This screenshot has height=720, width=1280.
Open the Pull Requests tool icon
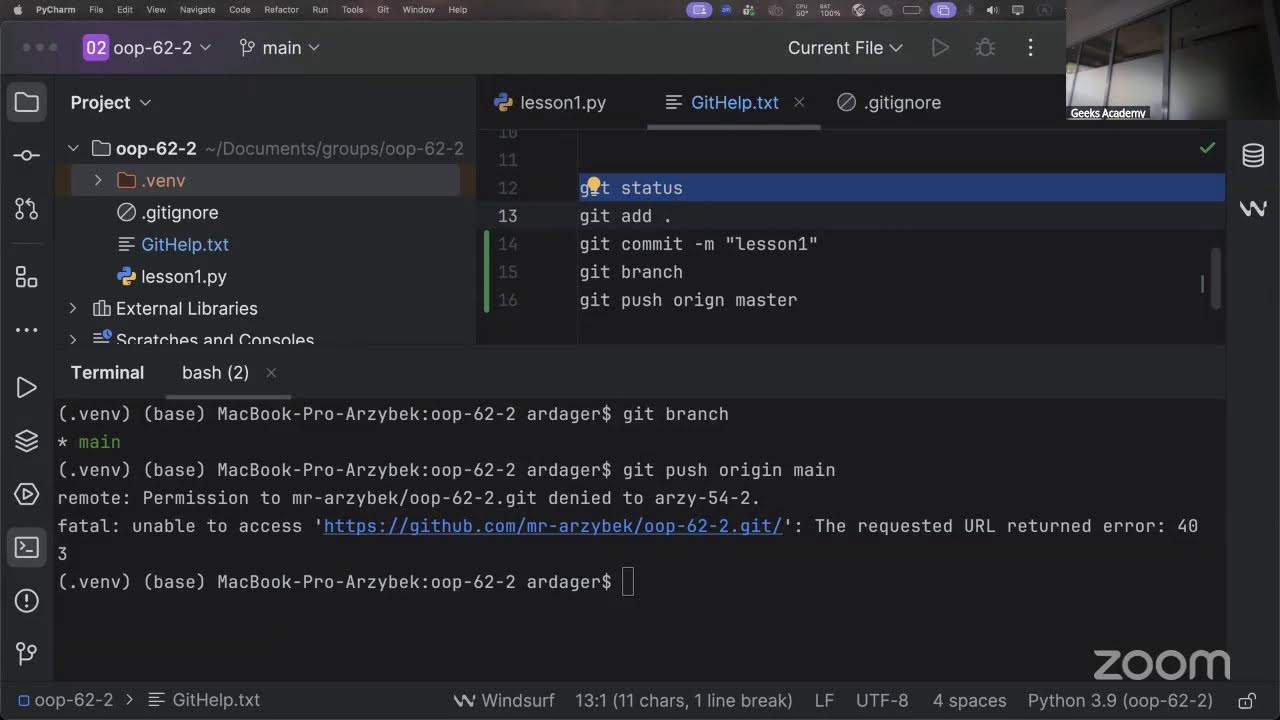[x=27, y=209]
